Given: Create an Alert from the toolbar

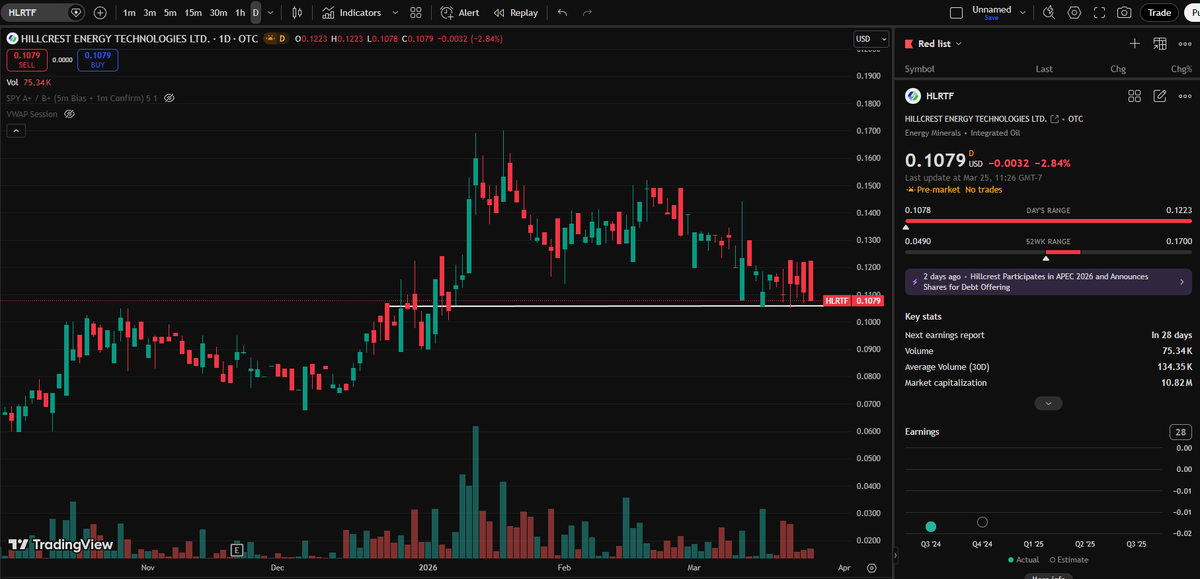Looking at the screenshot, I should point(460,13).
